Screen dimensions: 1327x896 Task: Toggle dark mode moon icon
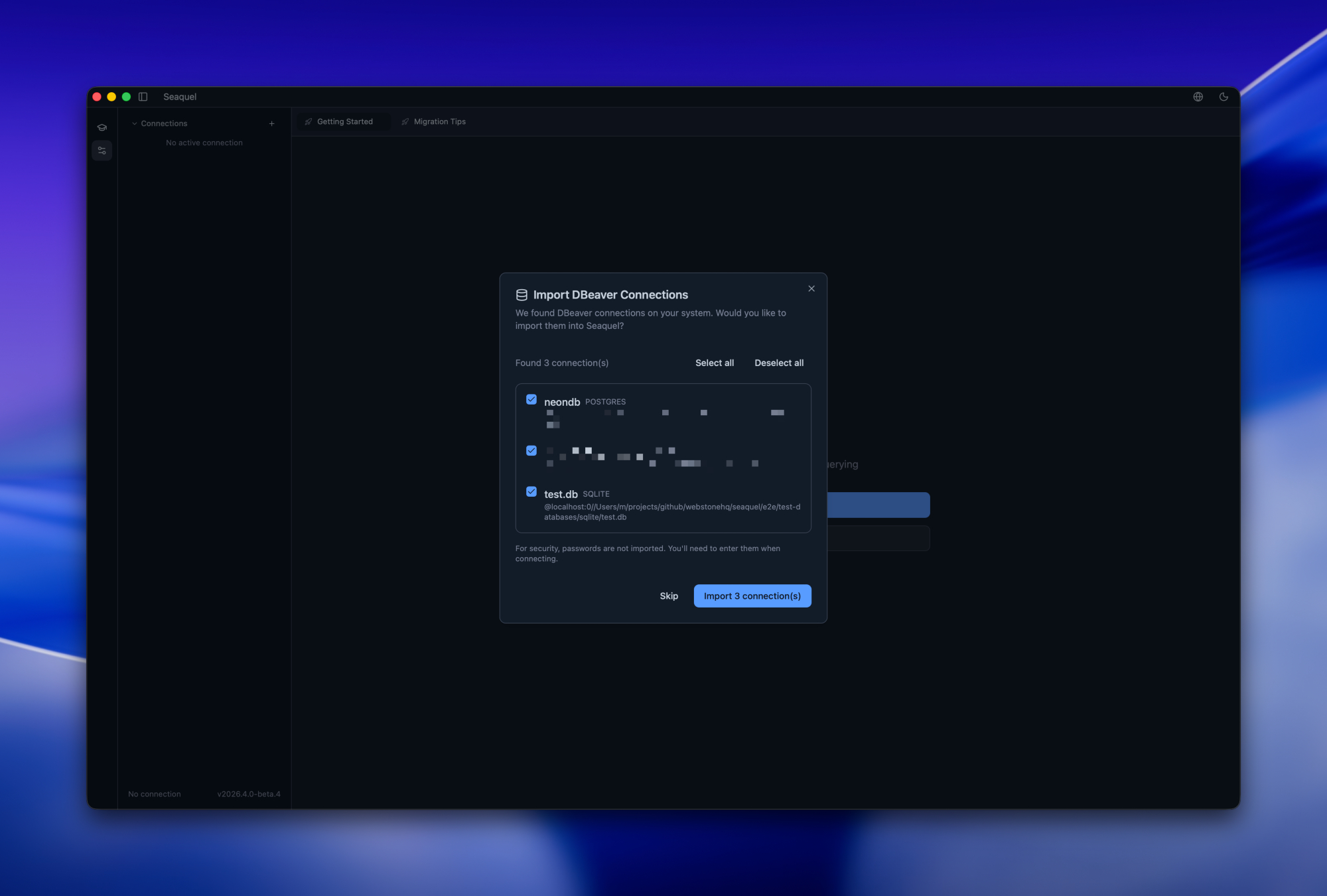tap(1223, 97)
